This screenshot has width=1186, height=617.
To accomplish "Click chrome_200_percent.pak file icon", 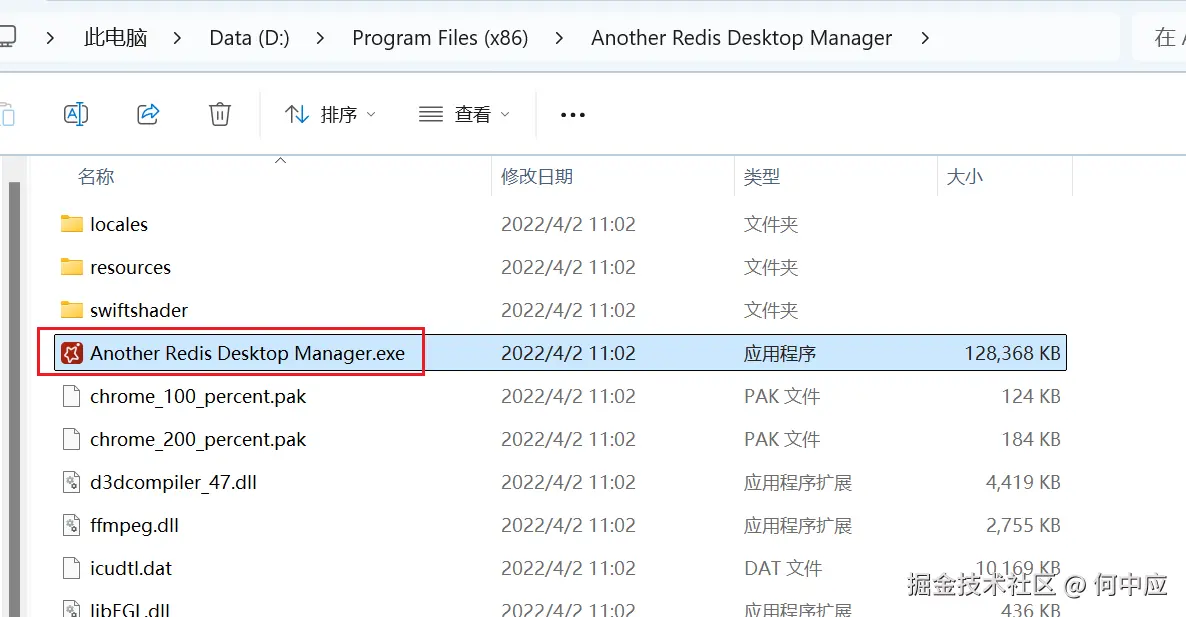I will (72, 439).
